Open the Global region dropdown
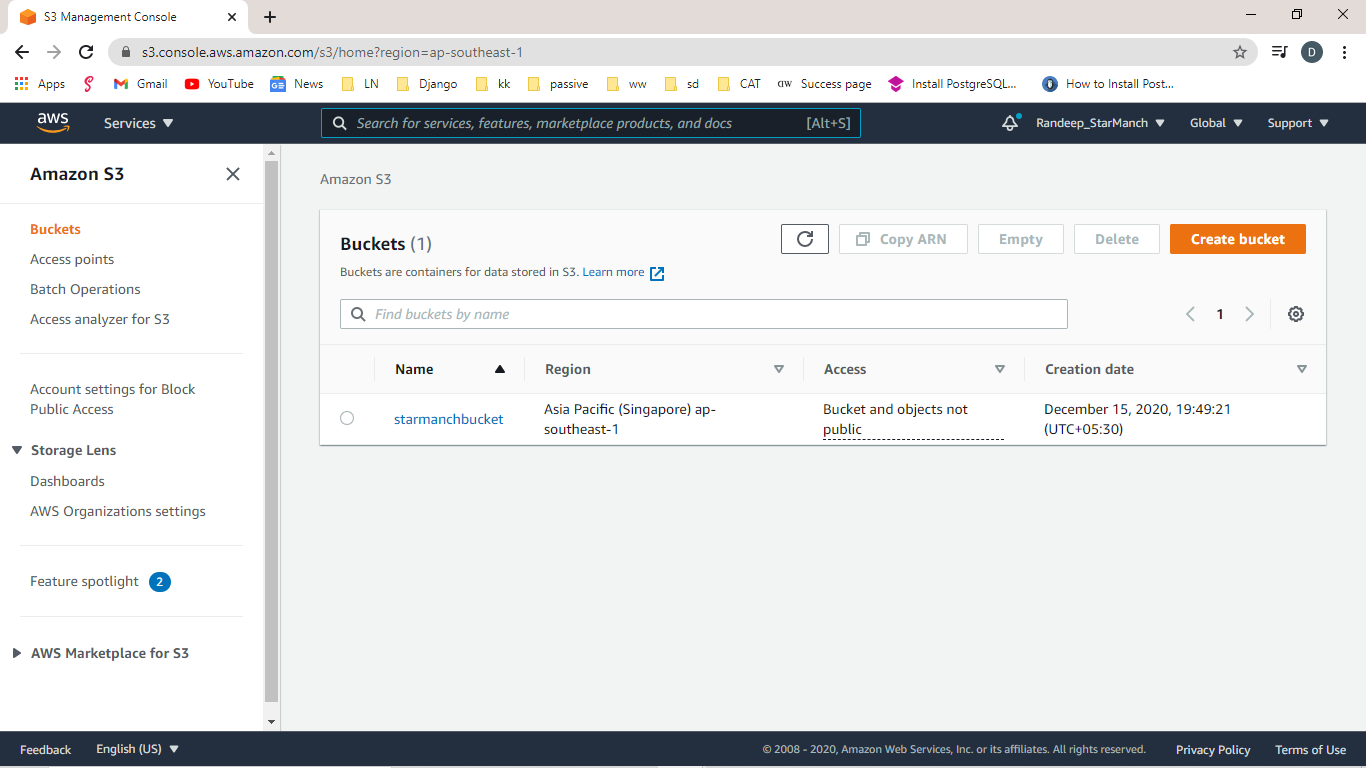 (1217, 123)
